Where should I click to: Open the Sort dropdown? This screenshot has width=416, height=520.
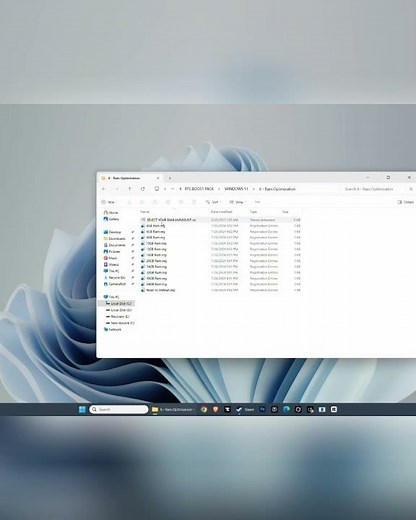click(213, 202)
